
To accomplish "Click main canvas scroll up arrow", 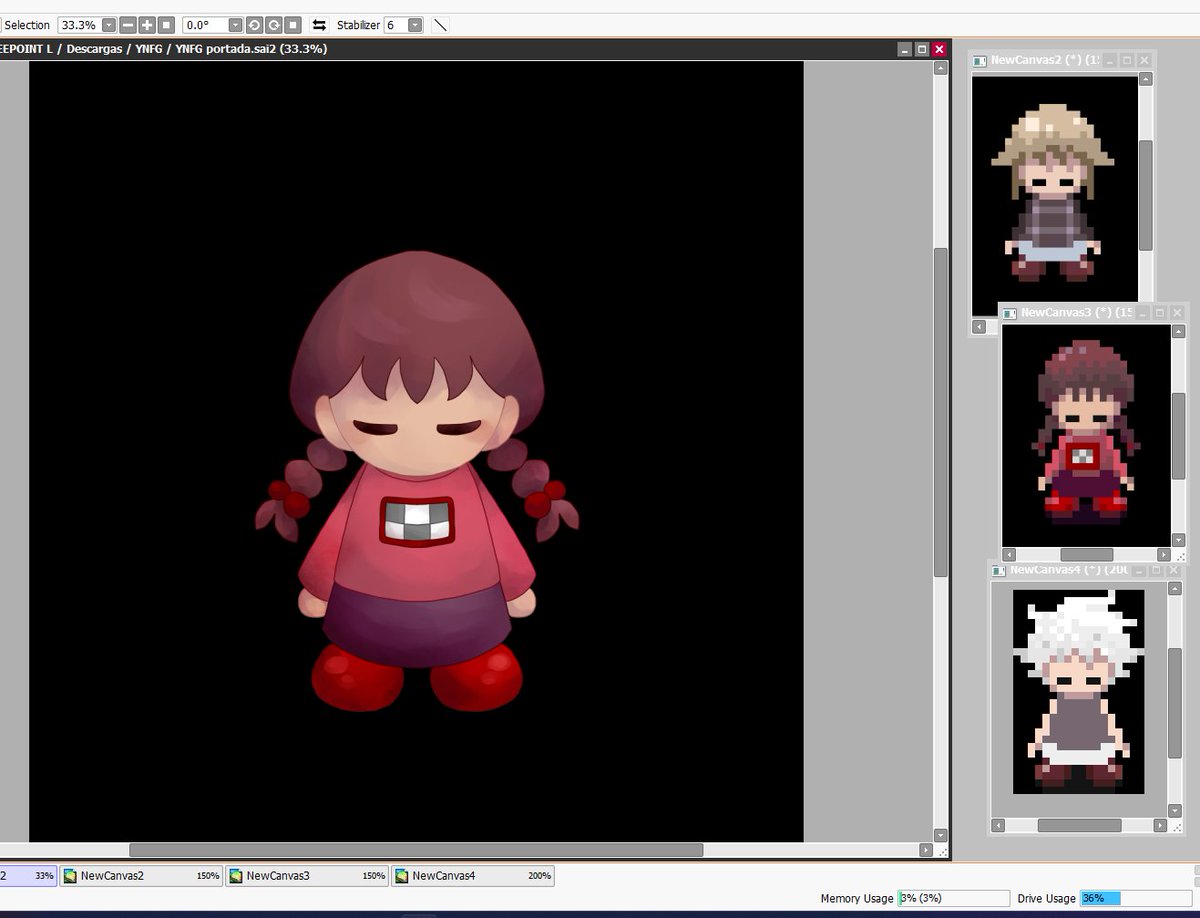I will (x=940, y=68).
